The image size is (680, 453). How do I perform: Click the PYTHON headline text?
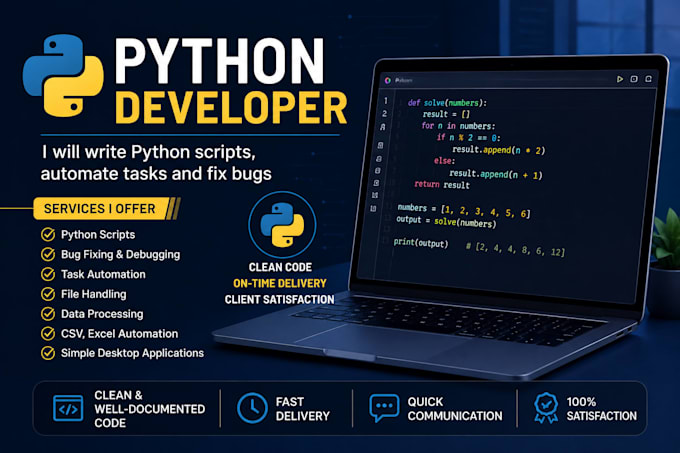point(219,61)
